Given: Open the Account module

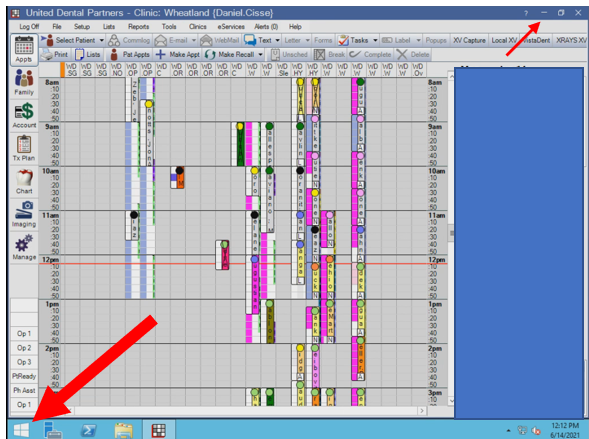Looking at the screenshot, I should pos(24,116).
